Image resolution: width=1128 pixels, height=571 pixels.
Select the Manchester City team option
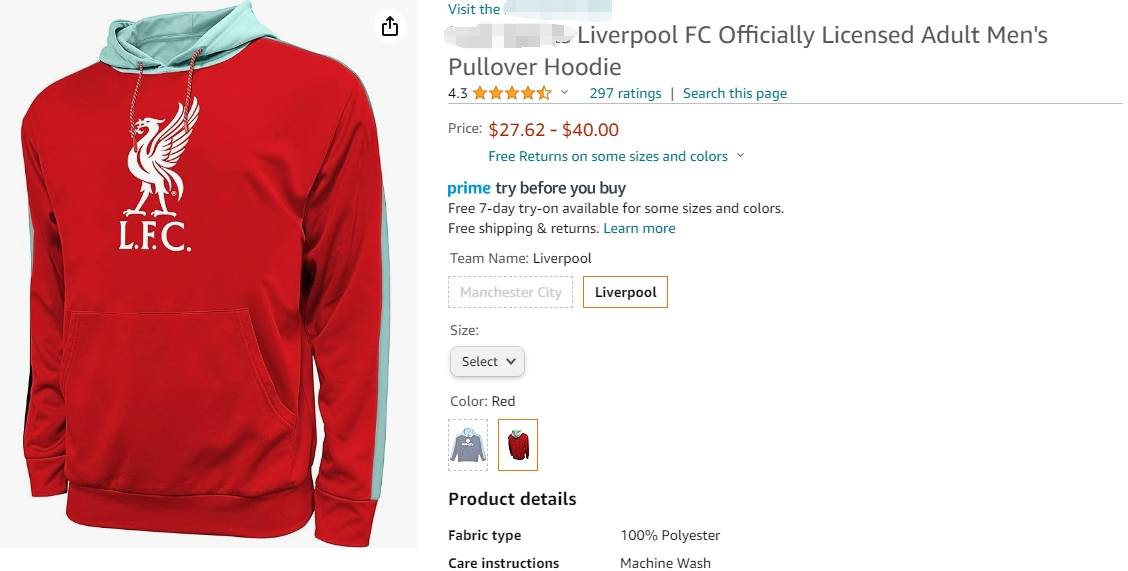click(511, 292)
